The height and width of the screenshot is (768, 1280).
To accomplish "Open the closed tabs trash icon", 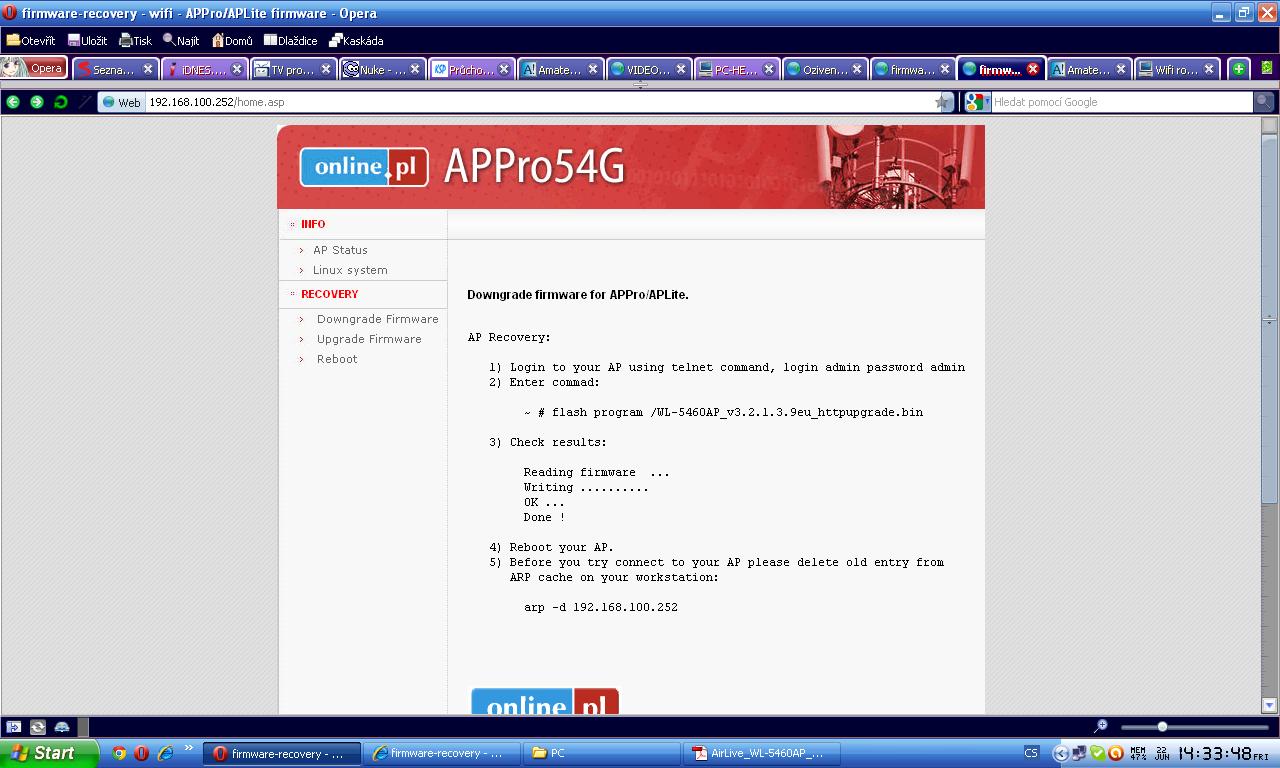I will [1267, 68].
